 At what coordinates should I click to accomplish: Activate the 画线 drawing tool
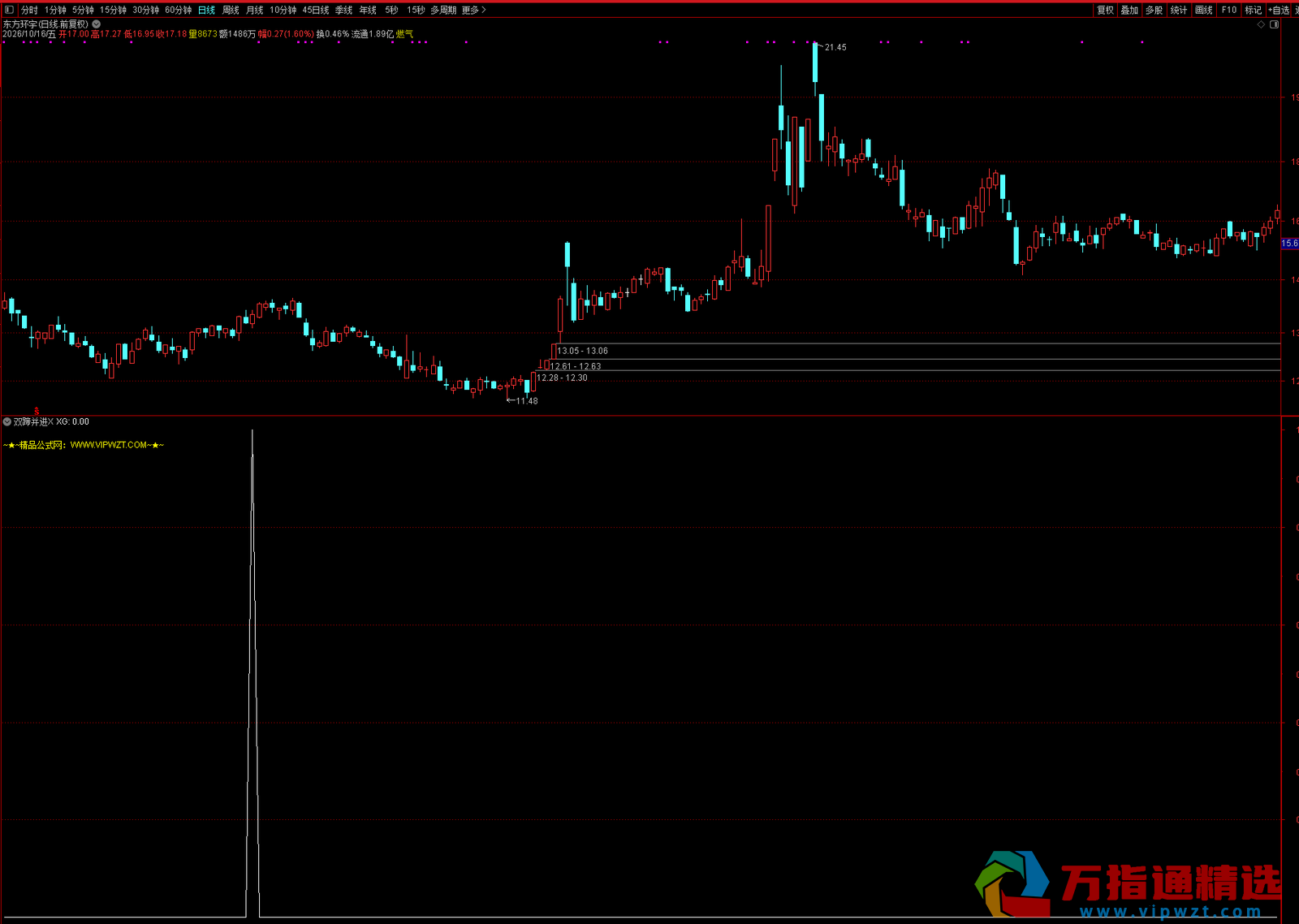1204,10
